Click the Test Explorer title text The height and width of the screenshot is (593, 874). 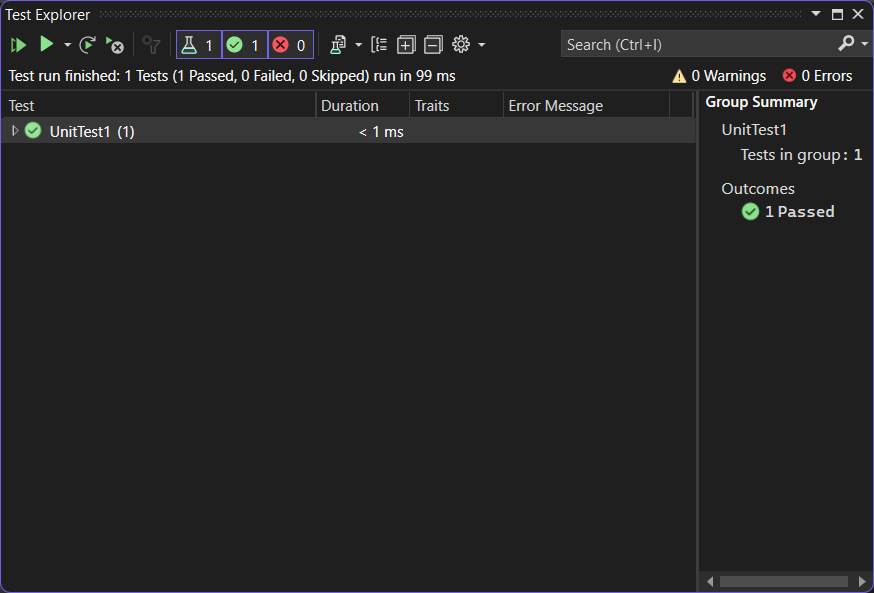[x=47, y=15]
